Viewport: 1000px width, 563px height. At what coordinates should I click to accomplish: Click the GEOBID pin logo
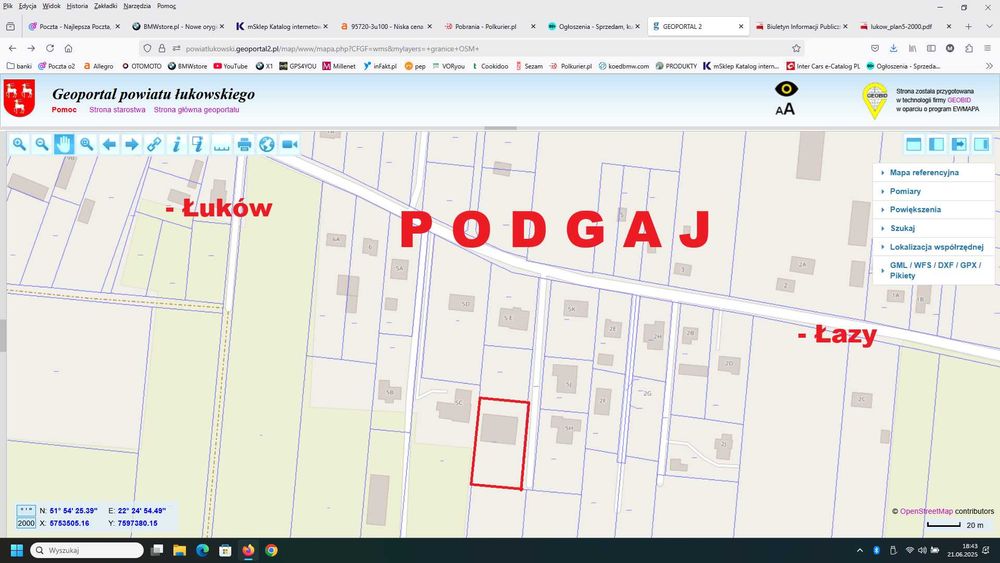click(x=875, y=100)
